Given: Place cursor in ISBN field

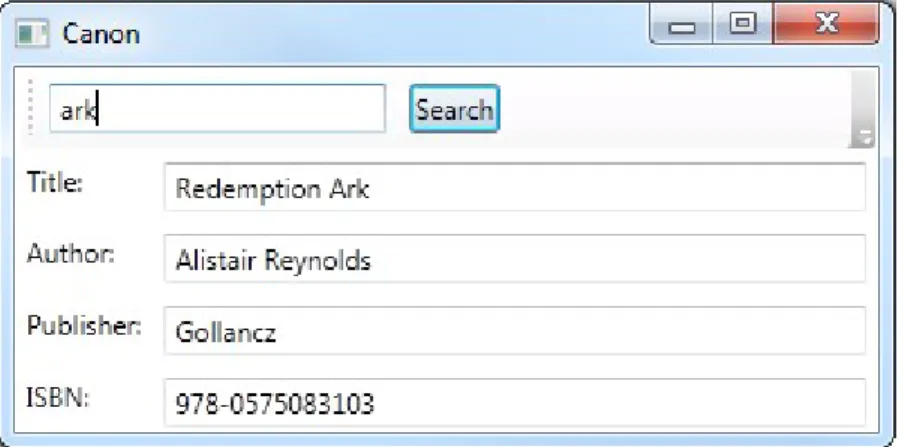Looking at the screenshot, I should [515, 403].
